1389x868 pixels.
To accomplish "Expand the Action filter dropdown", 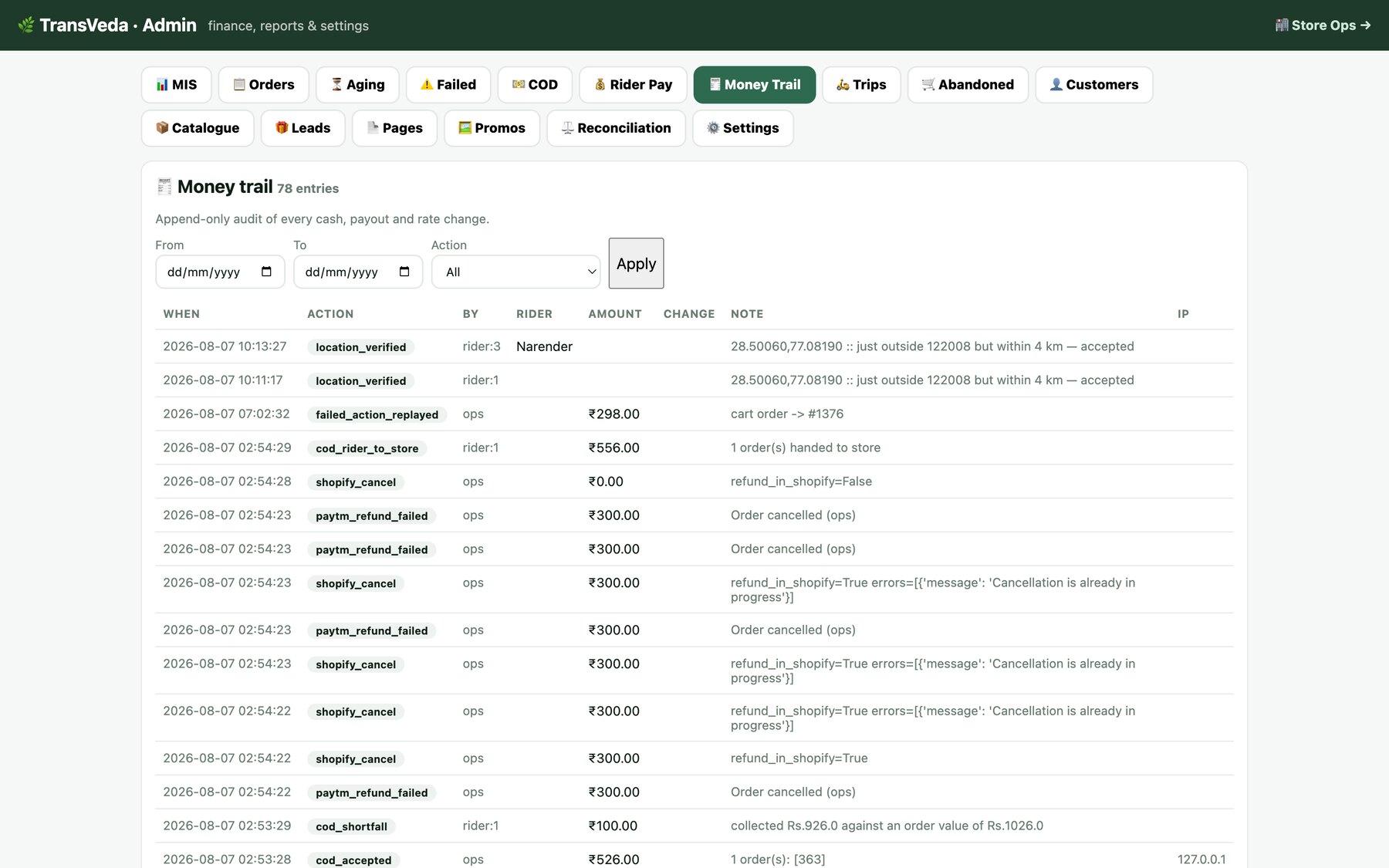I will [x=515, y=272].
